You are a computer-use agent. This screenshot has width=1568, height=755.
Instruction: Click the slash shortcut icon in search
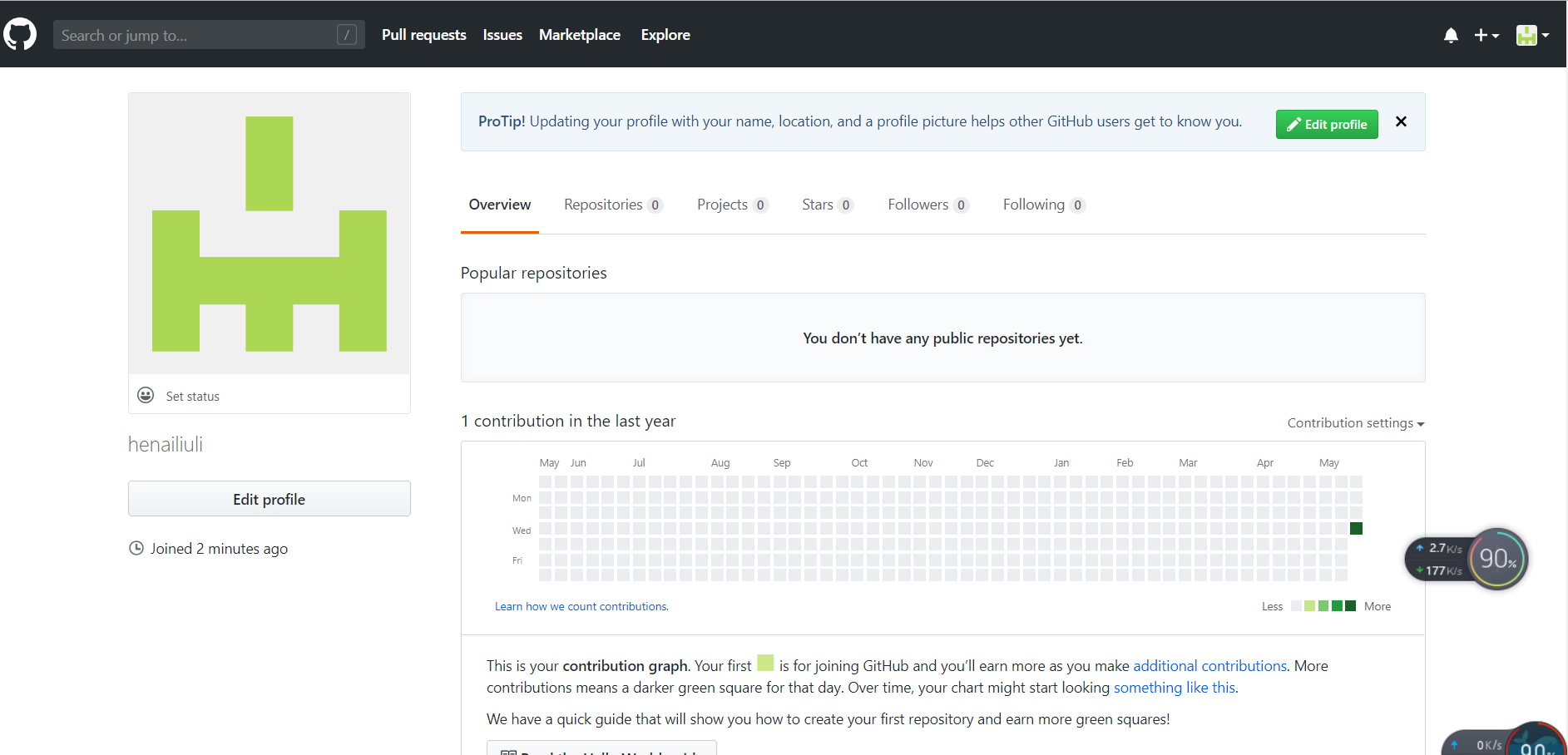[347, 35]
